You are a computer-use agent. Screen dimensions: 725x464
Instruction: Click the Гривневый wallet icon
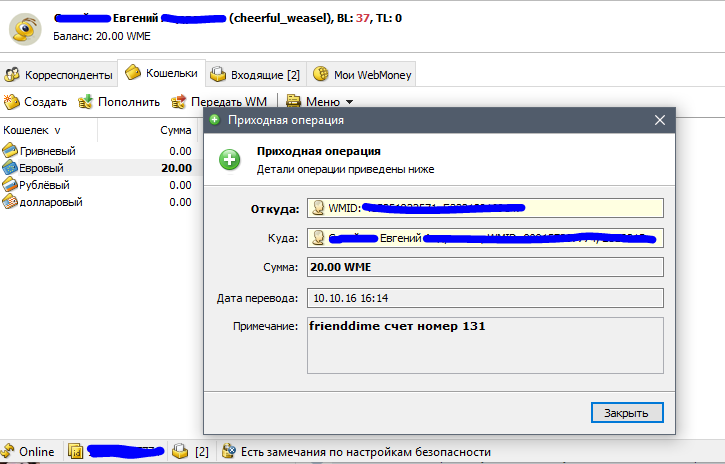[x=10, y=150]
